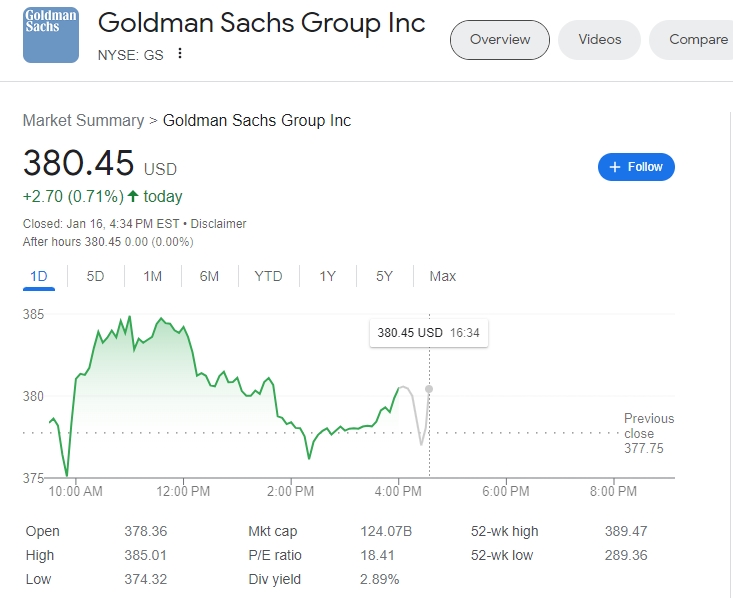Show the Max time range

pos(442,276)
